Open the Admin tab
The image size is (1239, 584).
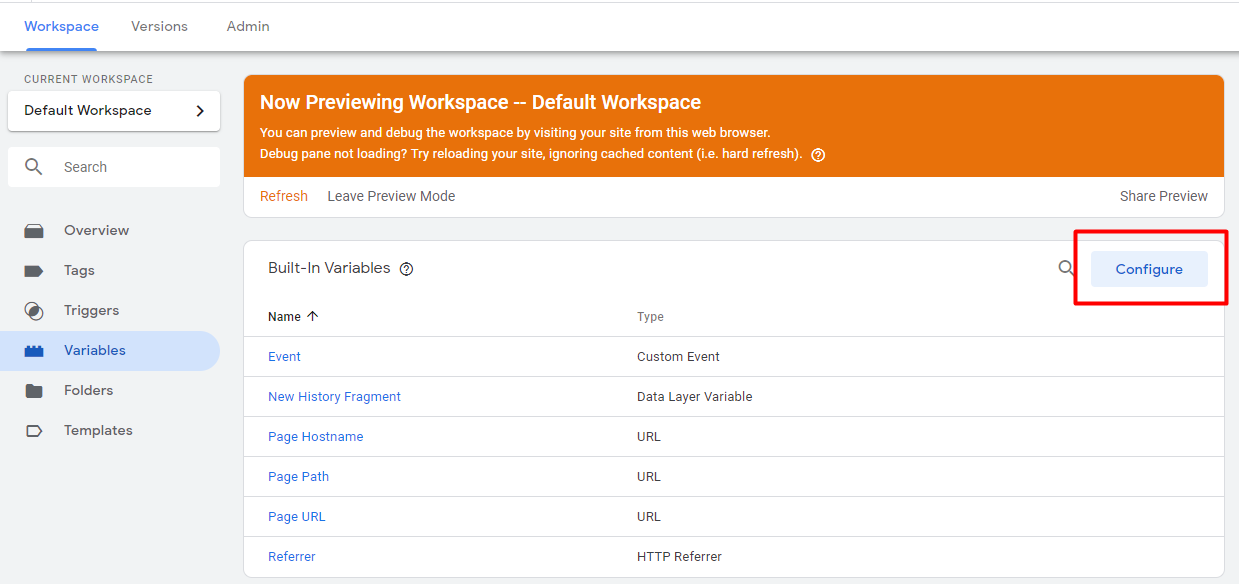(248, 26)
